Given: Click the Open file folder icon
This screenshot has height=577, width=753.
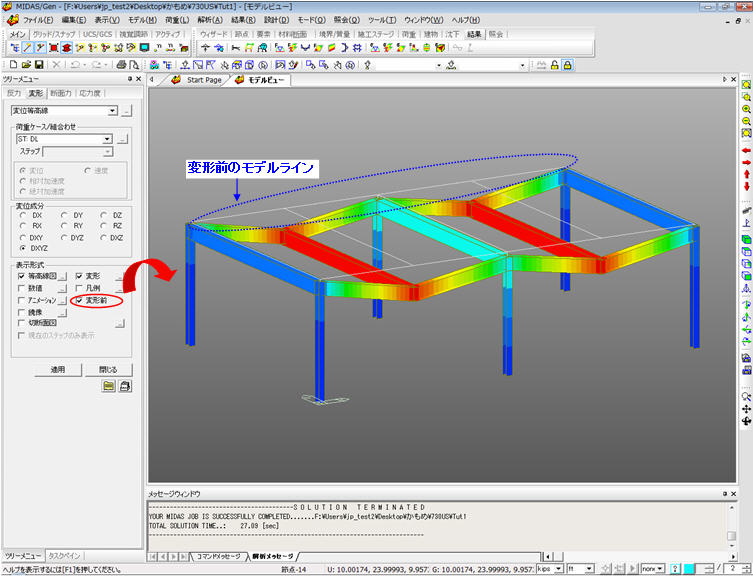Looking at the screenshot, I should coord(26,65).
